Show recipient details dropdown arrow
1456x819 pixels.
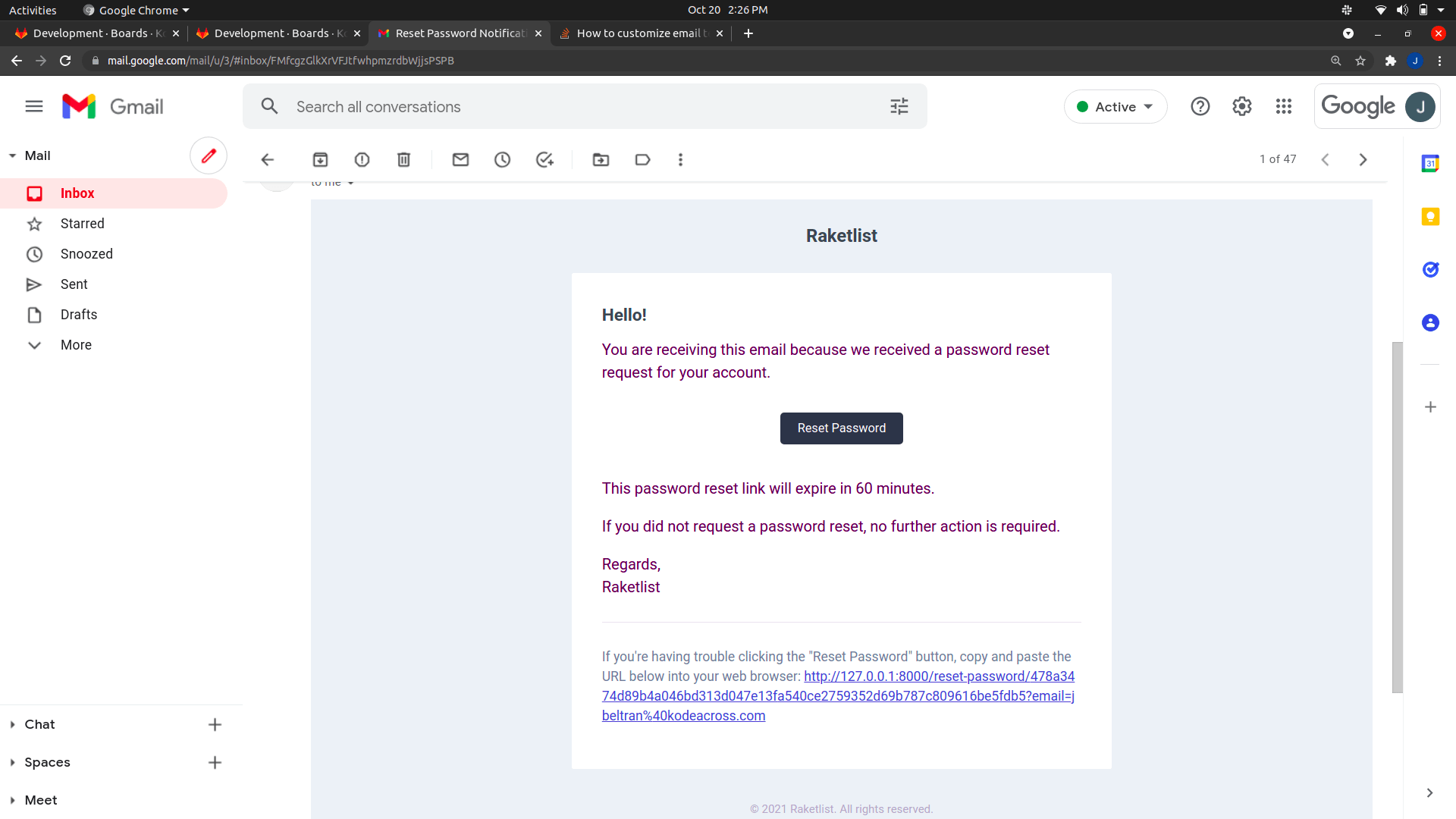(x=350, y=183)
